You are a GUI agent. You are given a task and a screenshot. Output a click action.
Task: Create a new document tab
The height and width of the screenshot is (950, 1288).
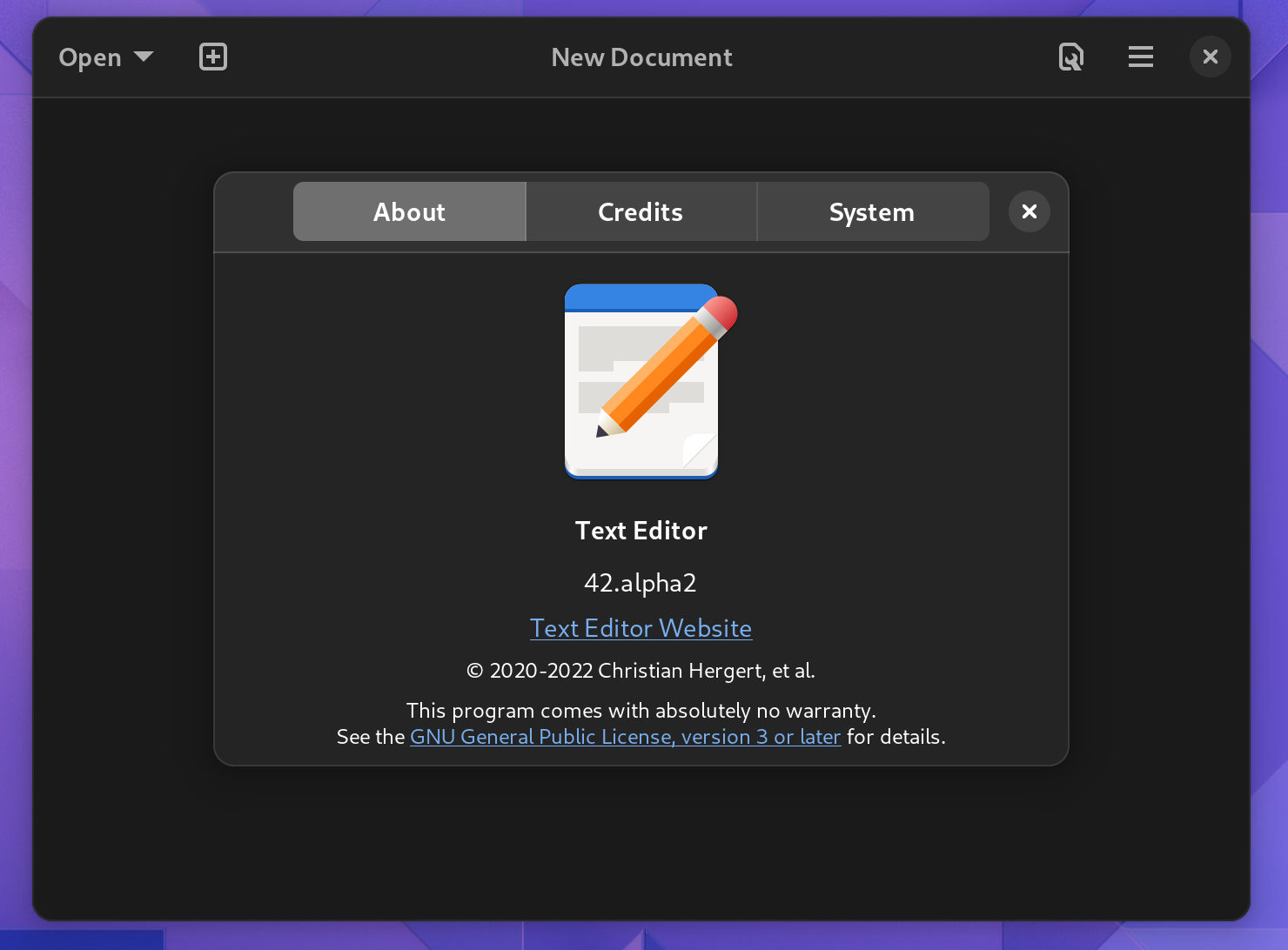coord(212,57)
